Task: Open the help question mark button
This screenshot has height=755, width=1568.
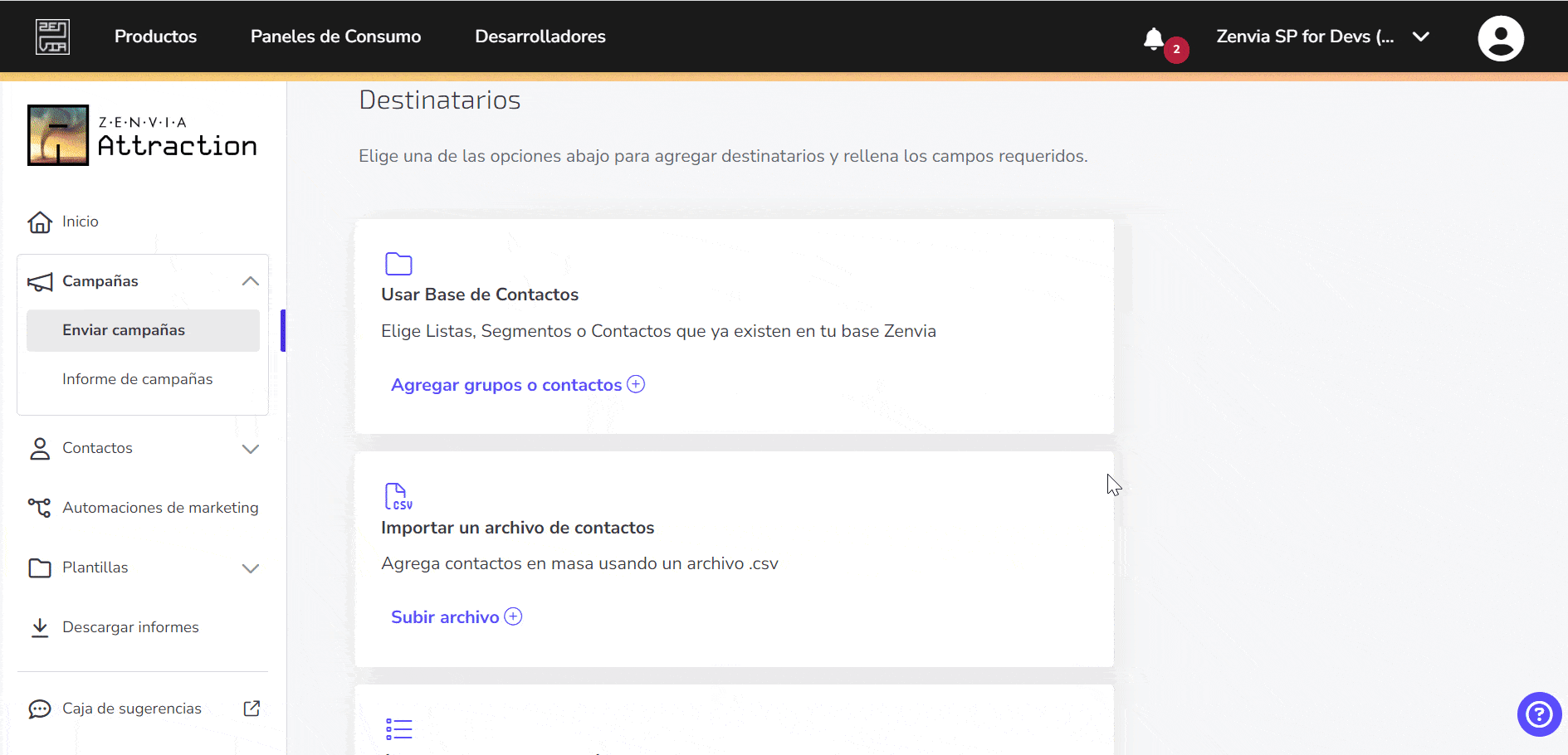Action: point(1538,714)
